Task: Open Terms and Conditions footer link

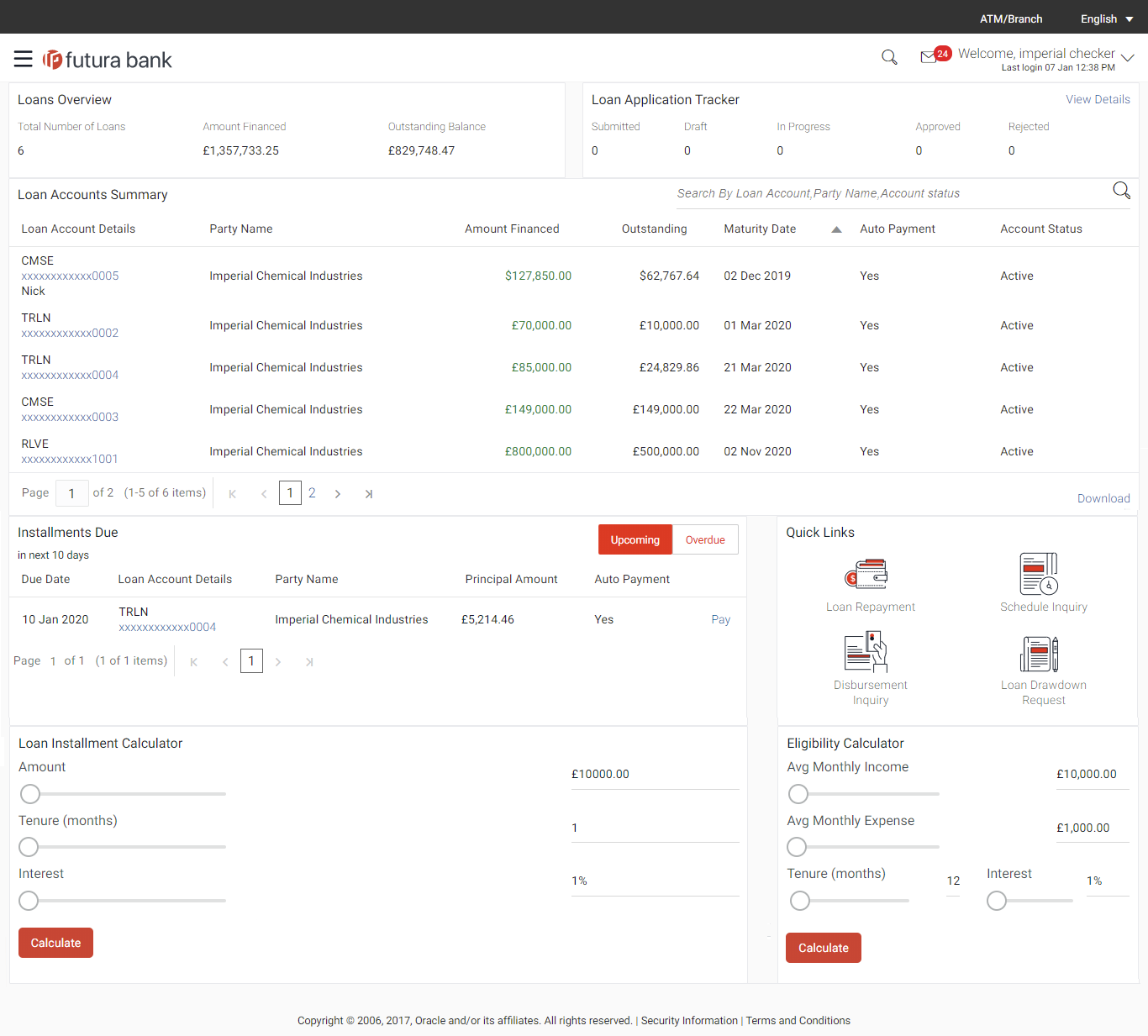Action: click(x=798, y=1021)
